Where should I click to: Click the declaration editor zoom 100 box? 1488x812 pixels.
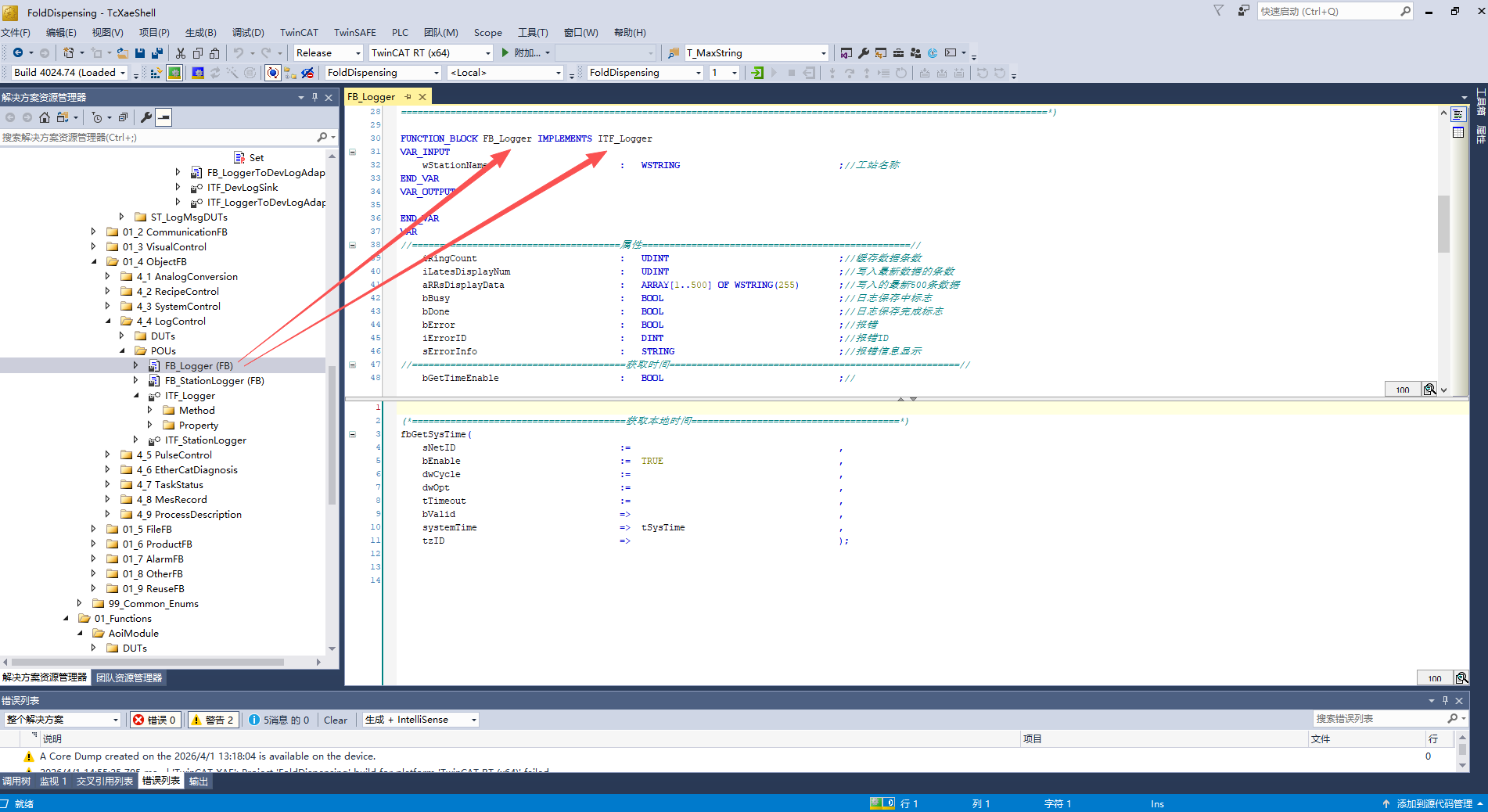(x=1402, y=390)
